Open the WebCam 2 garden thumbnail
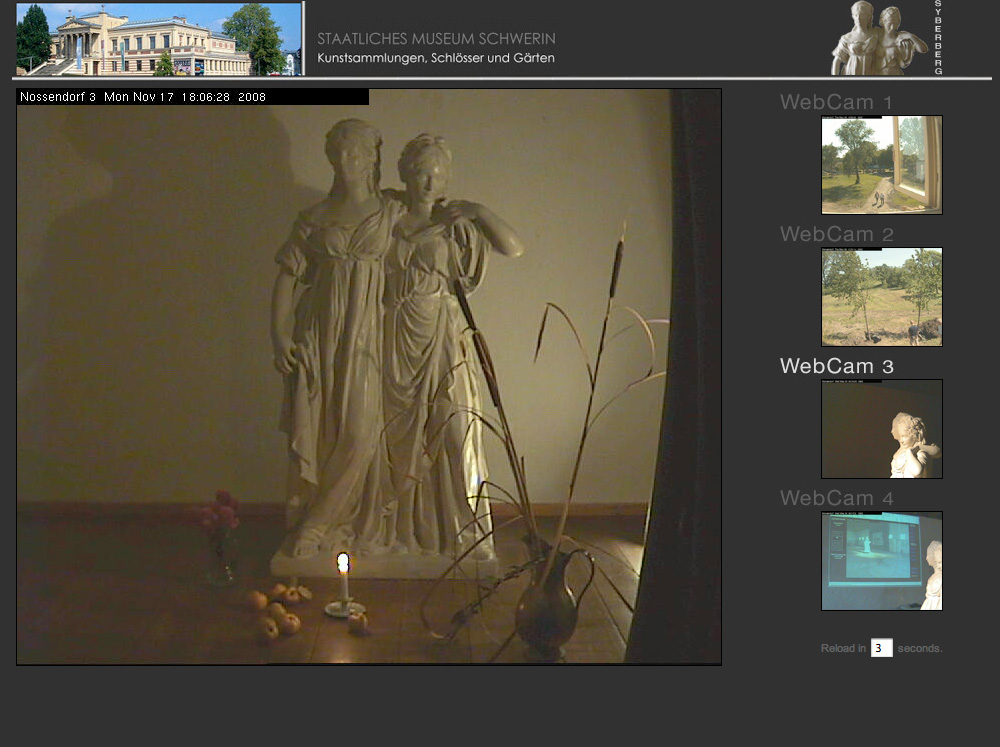The height and width of the screenshot is (747, 1000). [x=881, y=297]
